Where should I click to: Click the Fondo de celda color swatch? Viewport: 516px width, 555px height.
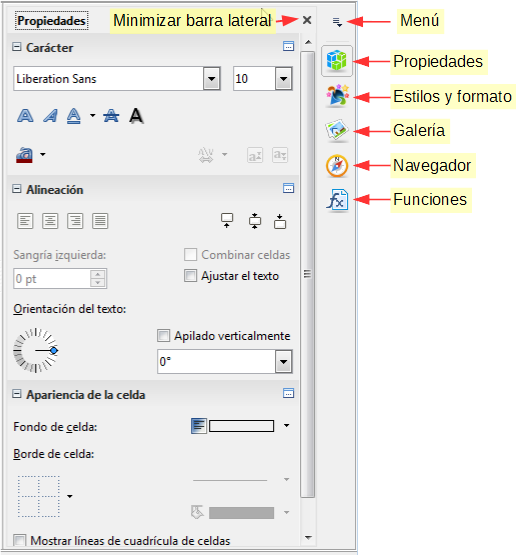pyautogui.click(x=241, y=426)
